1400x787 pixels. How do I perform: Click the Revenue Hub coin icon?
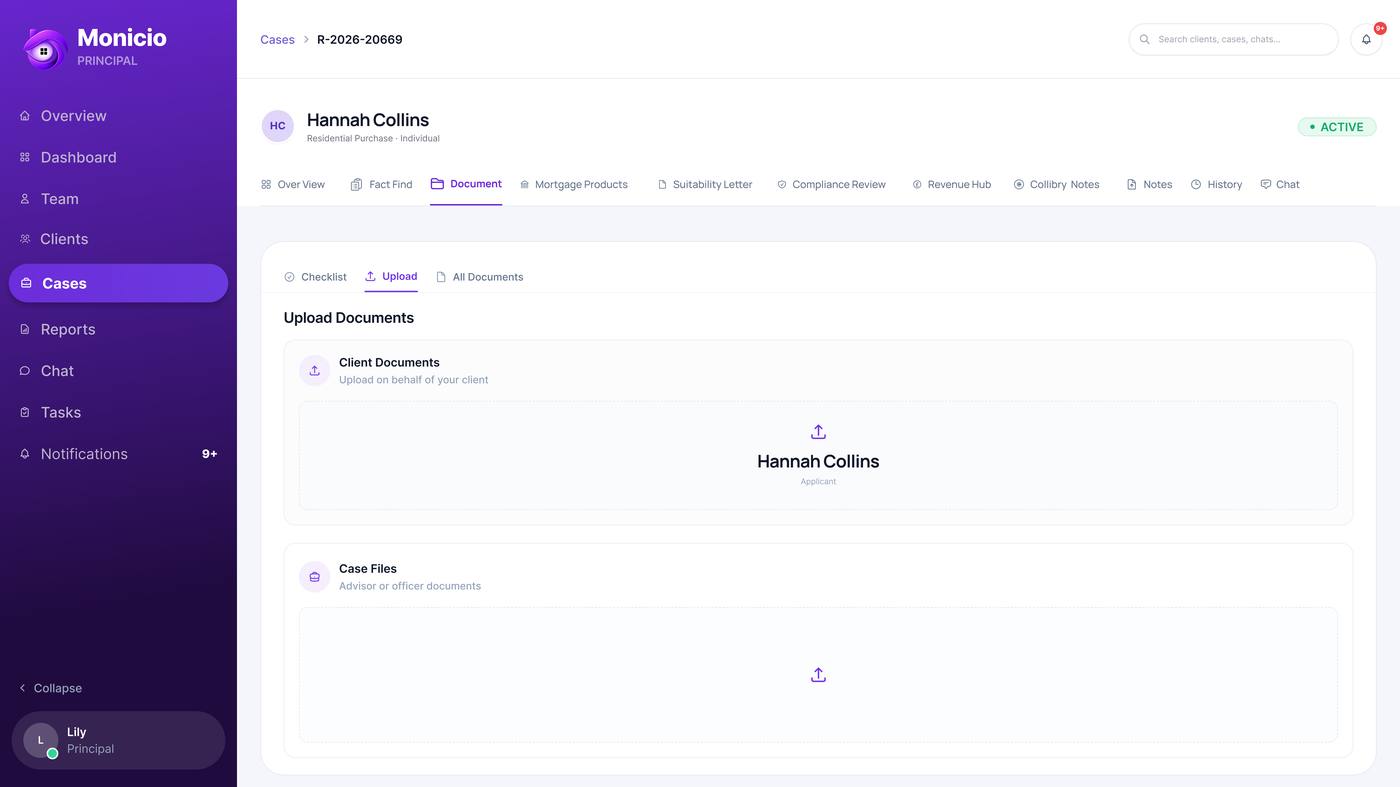(x=917, y=184)
